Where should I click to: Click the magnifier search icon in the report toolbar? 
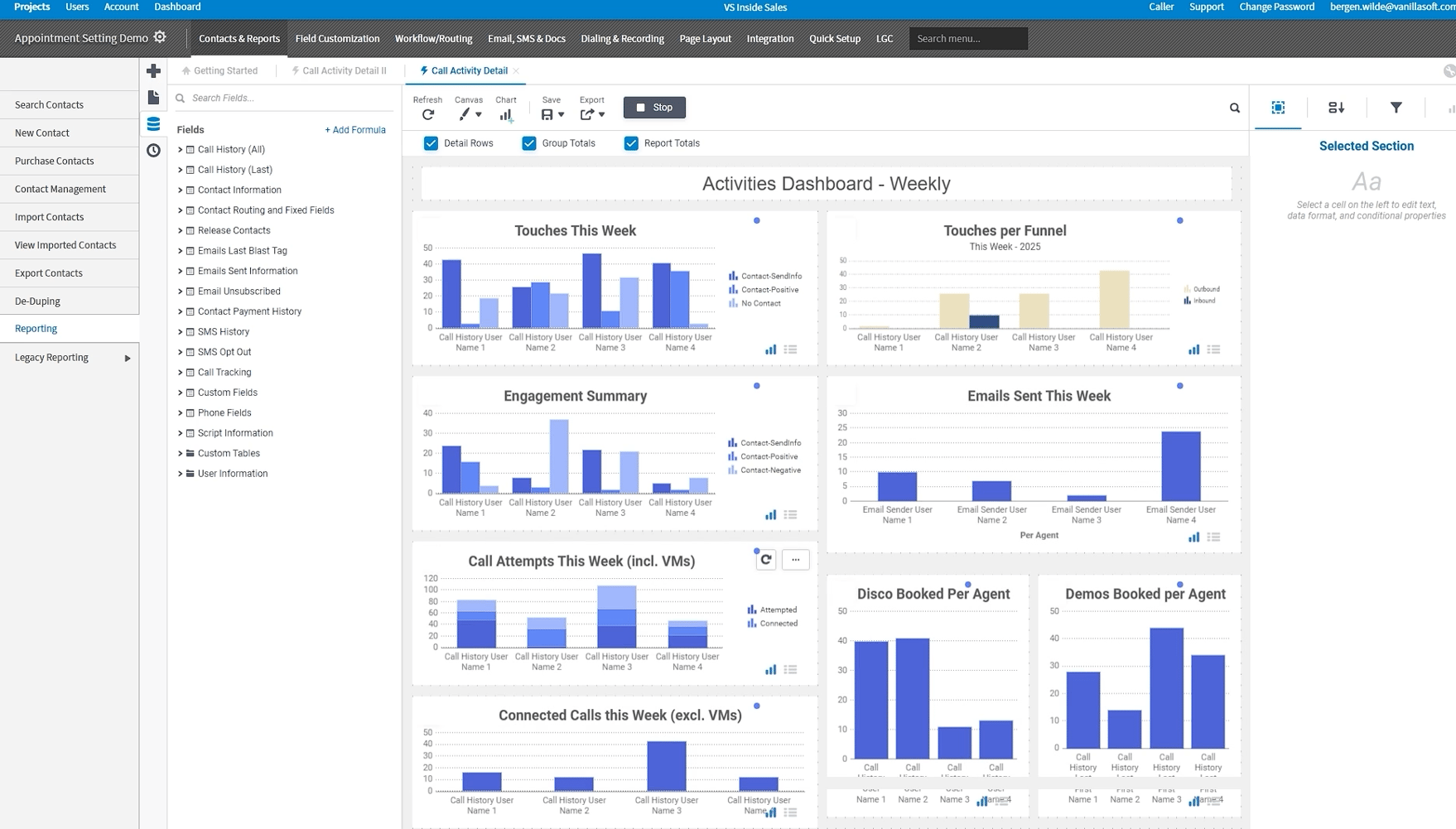pos(1235,108)
